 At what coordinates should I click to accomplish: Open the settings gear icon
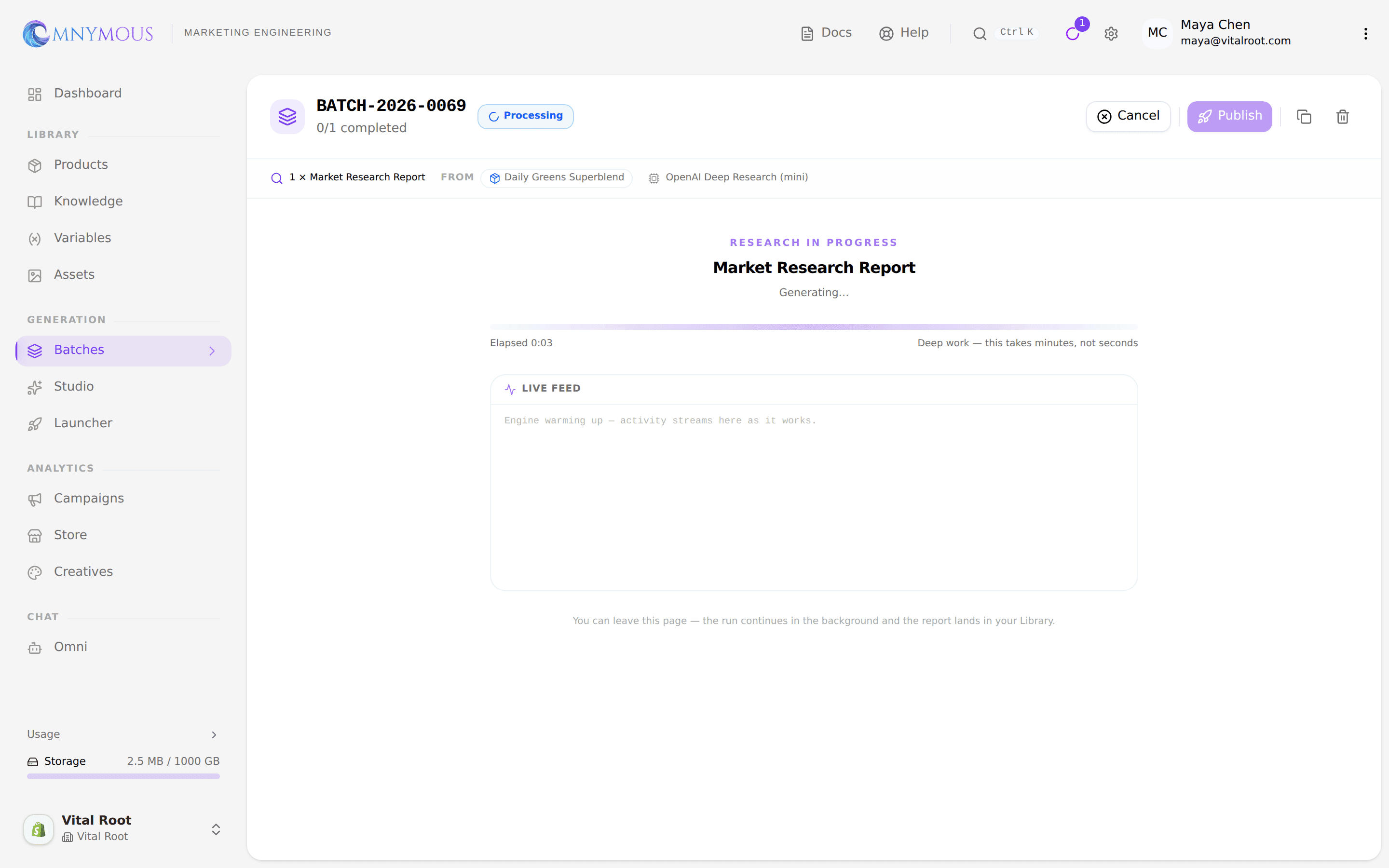(x=1111, y=34)
